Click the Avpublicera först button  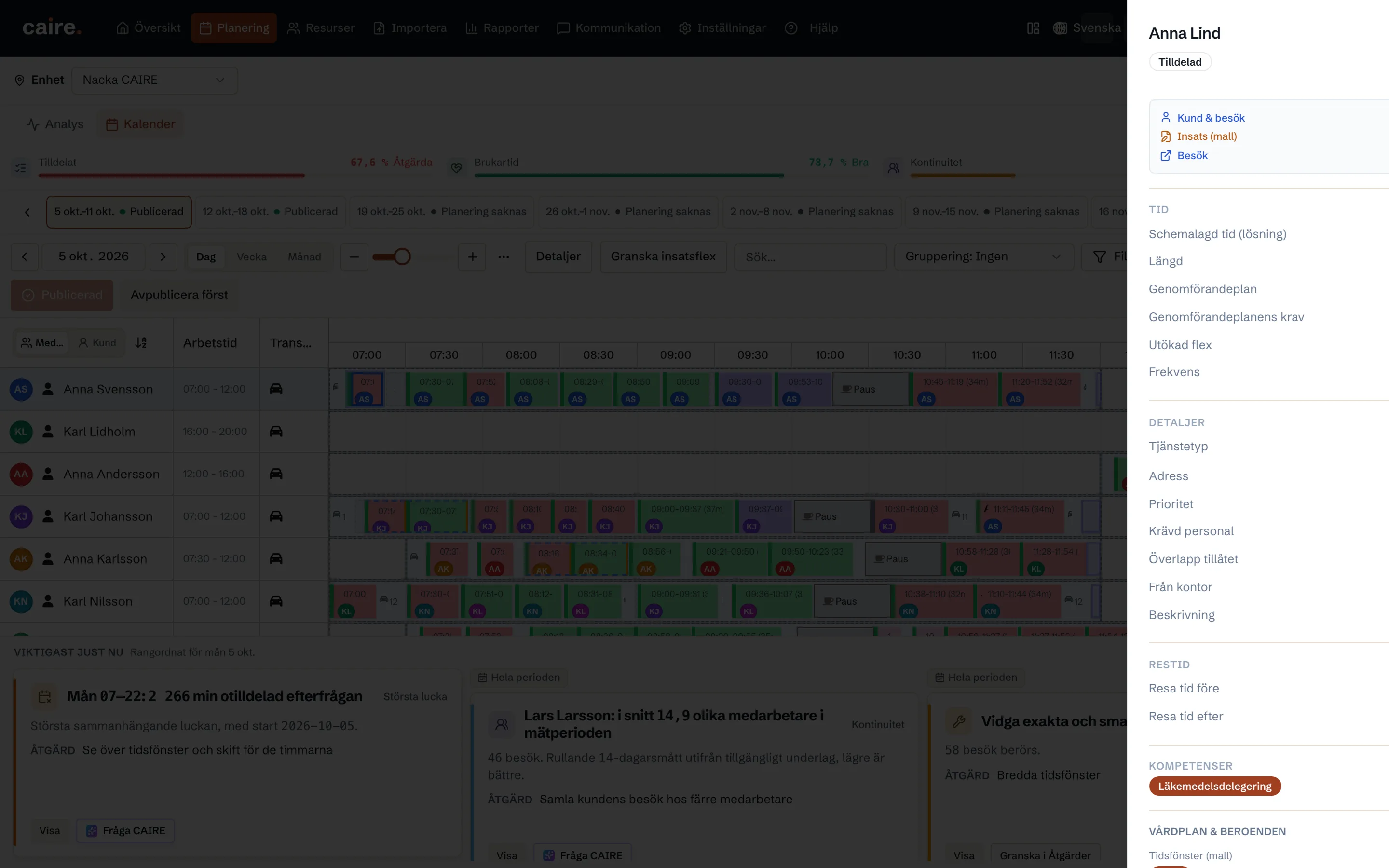[x=179, y=295]
